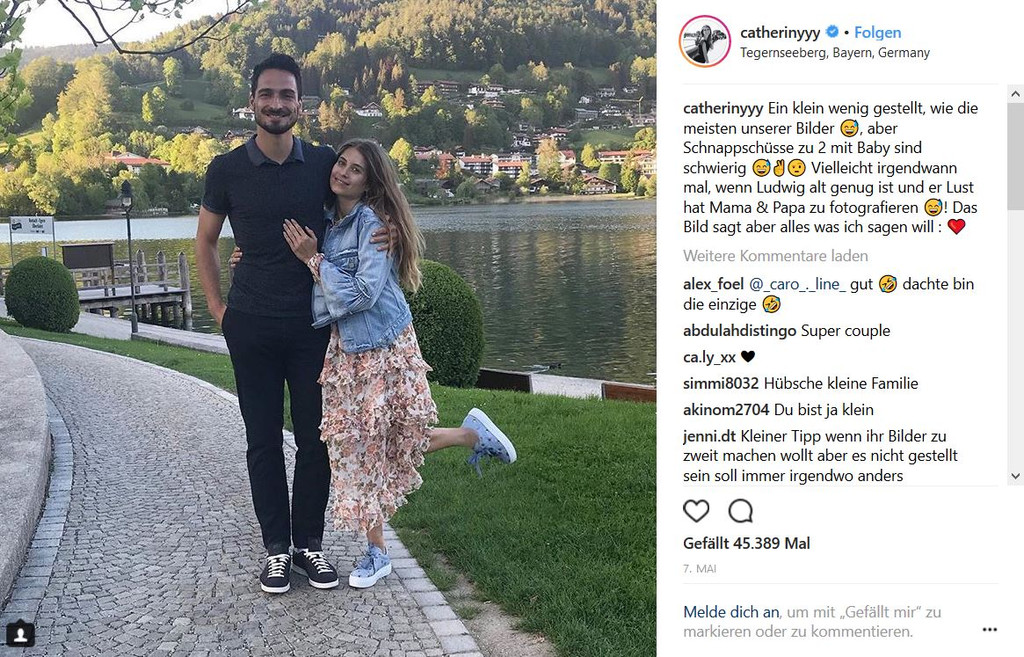Click the tagged people icon on photo

[20, 634]
